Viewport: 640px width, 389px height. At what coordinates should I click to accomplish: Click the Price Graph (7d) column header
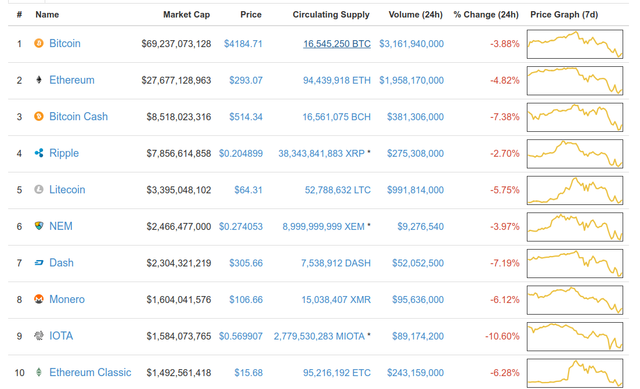point(564,15)
